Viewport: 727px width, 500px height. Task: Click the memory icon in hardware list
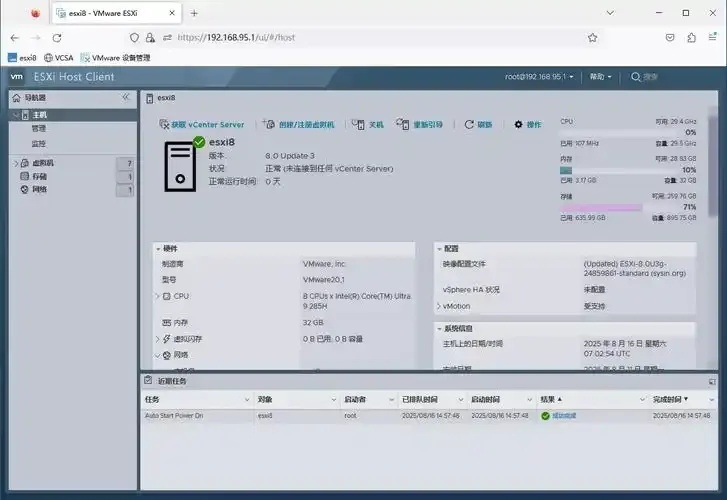point(167,323)
